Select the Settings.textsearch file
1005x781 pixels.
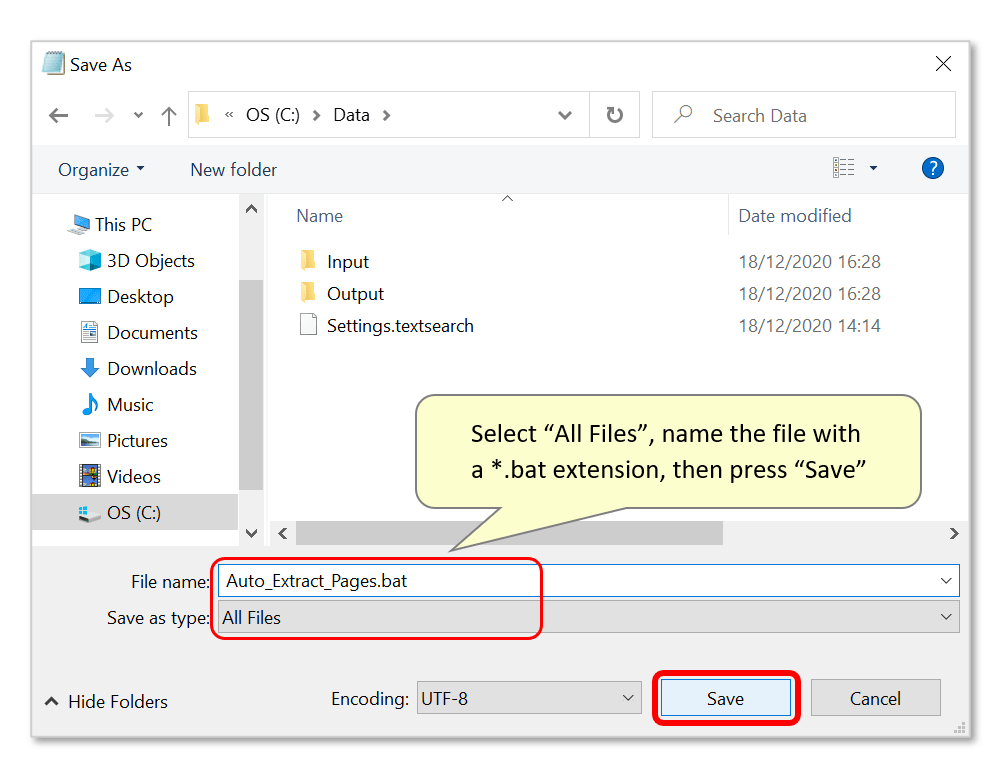[x=400, y=325]
